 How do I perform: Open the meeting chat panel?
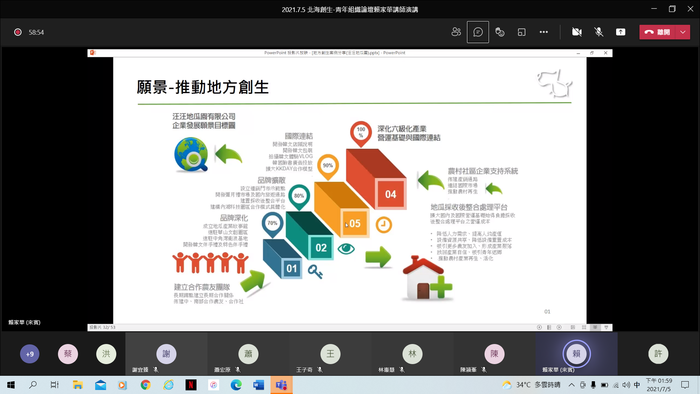click(x=478, y=32)
